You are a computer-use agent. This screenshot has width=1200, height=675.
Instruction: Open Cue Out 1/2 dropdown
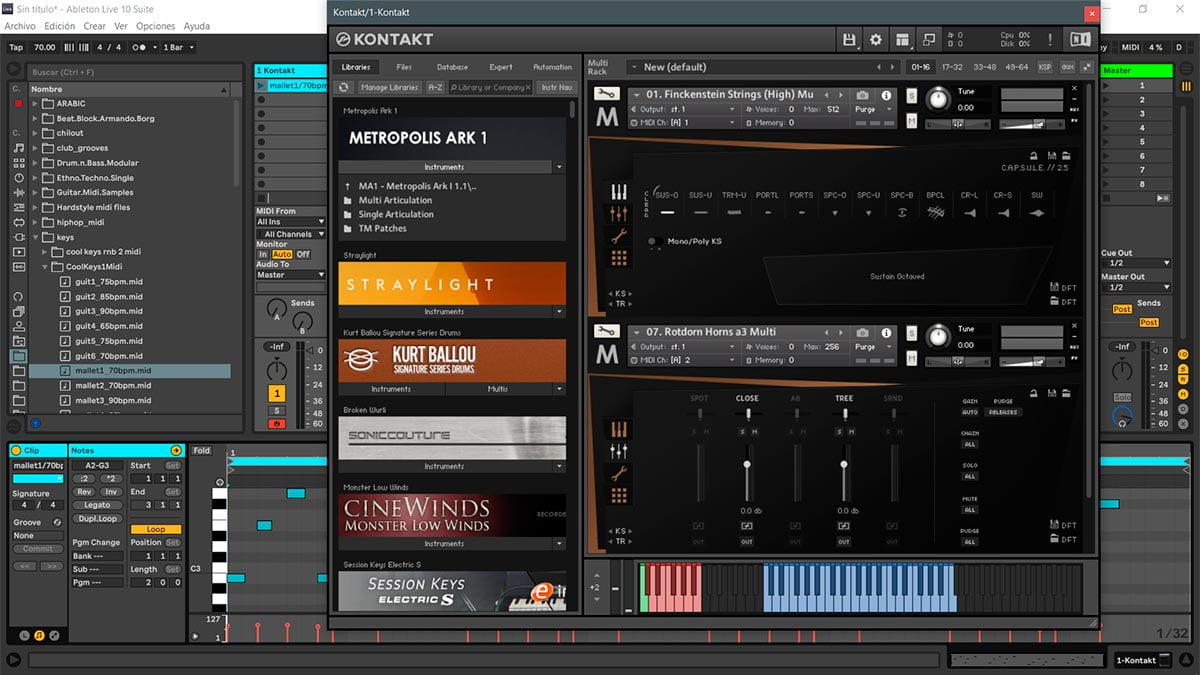click(x=1136, y=263)
